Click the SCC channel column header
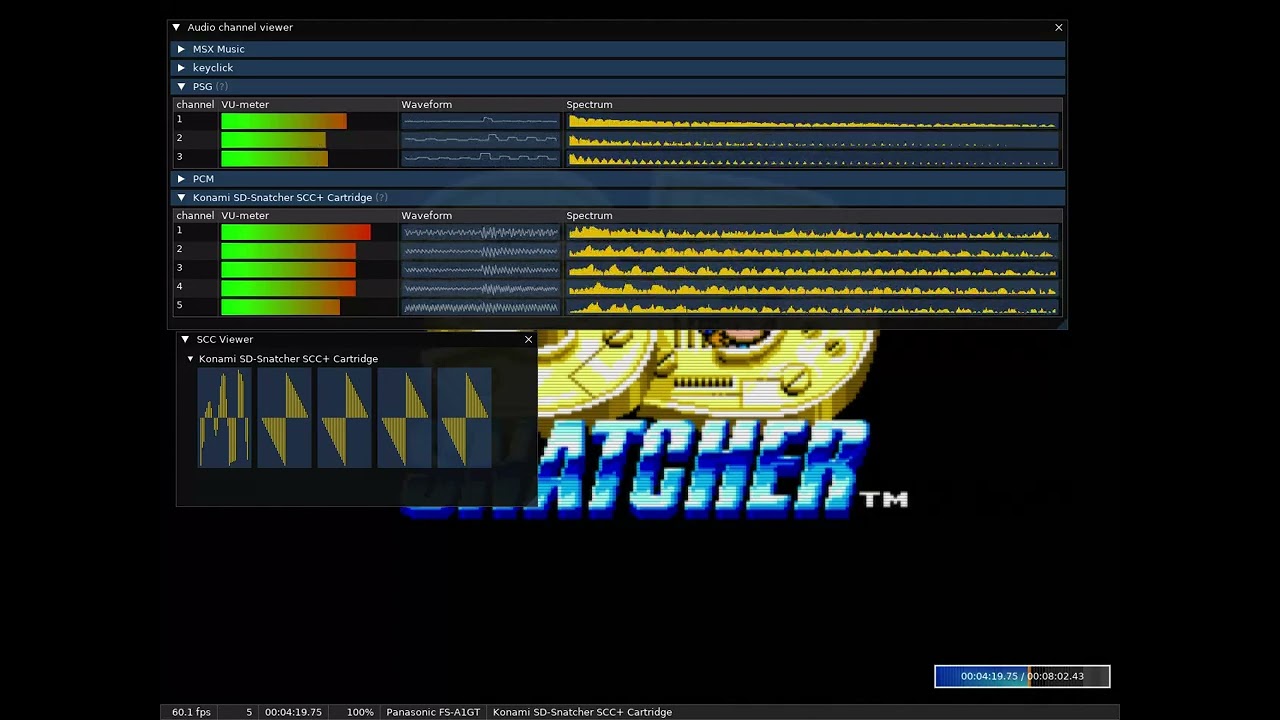 [x=195, y=216]
